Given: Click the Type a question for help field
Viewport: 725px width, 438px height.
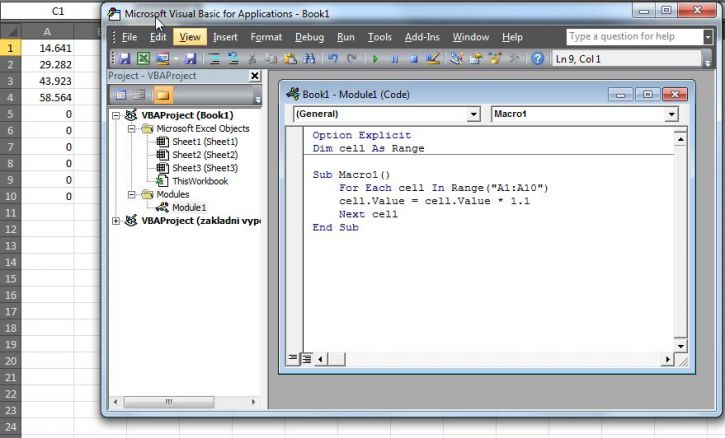Looking at the screenshot, I should [634, 37].
